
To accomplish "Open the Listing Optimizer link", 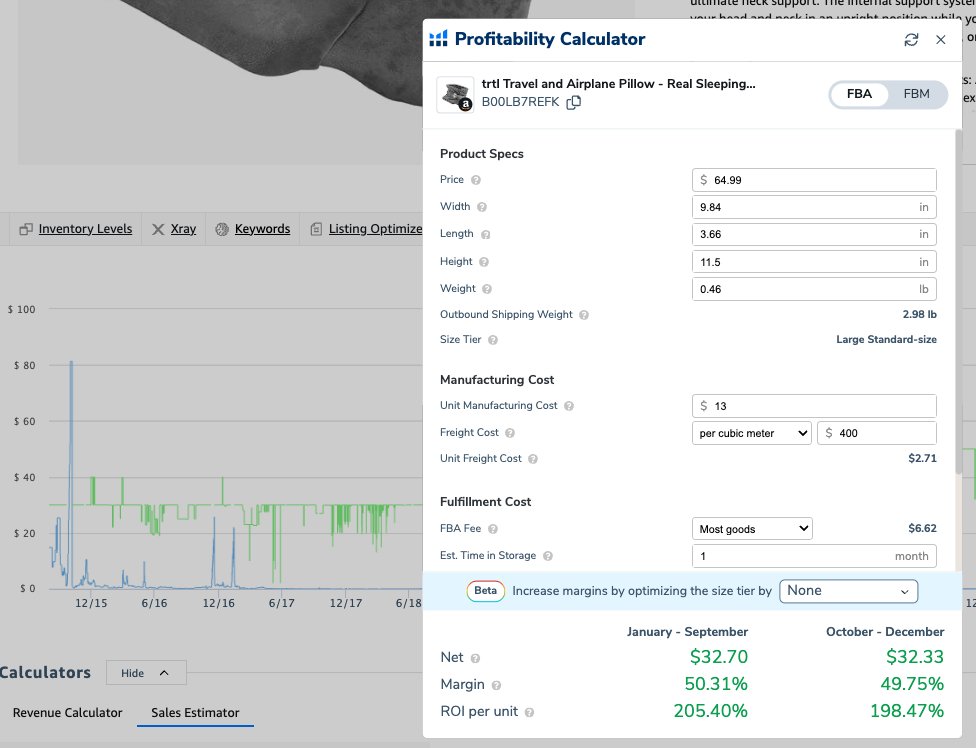I will tap(375, 229).
